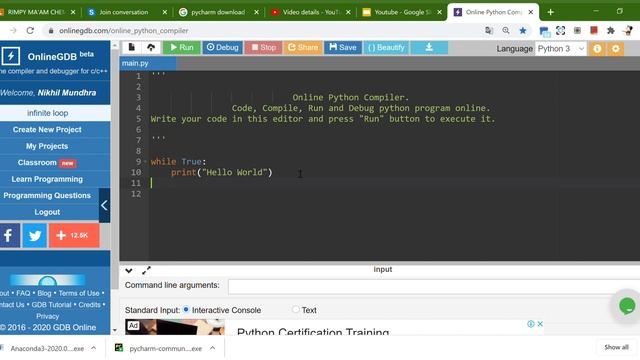Open Create New Project
Image resolution: width=640 pixels, height=360 pixels.
(47, 129)
